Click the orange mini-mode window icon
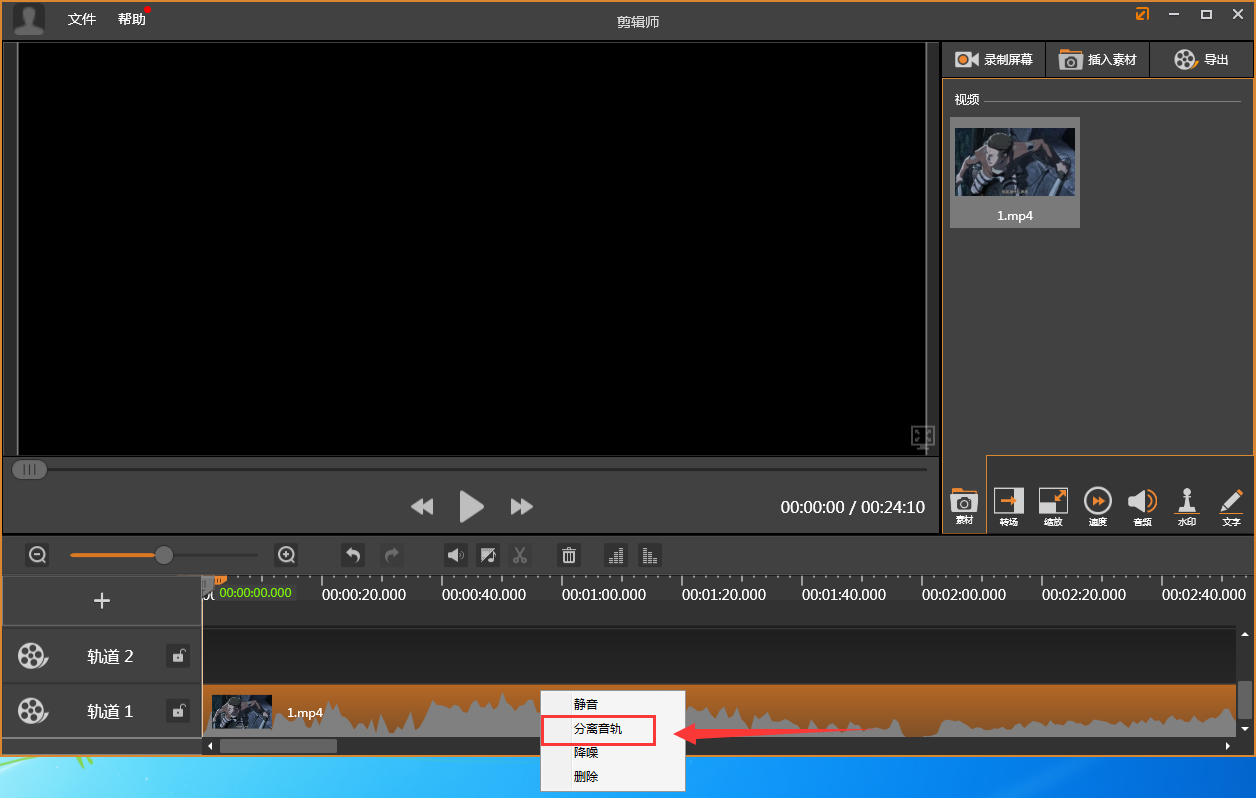The width and height of the screenshot is (1256, 798). point(1142,14)
